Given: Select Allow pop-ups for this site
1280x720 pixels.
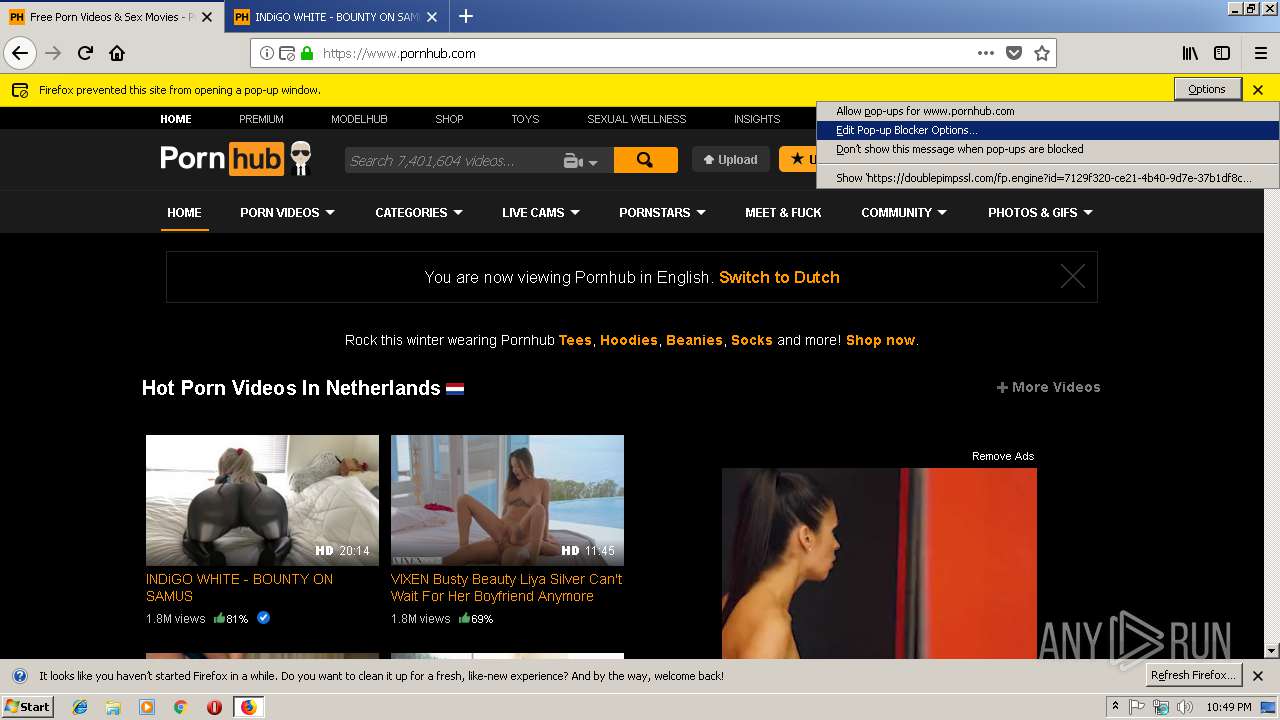Looking at the screenshot, I should coord(1048,111).
